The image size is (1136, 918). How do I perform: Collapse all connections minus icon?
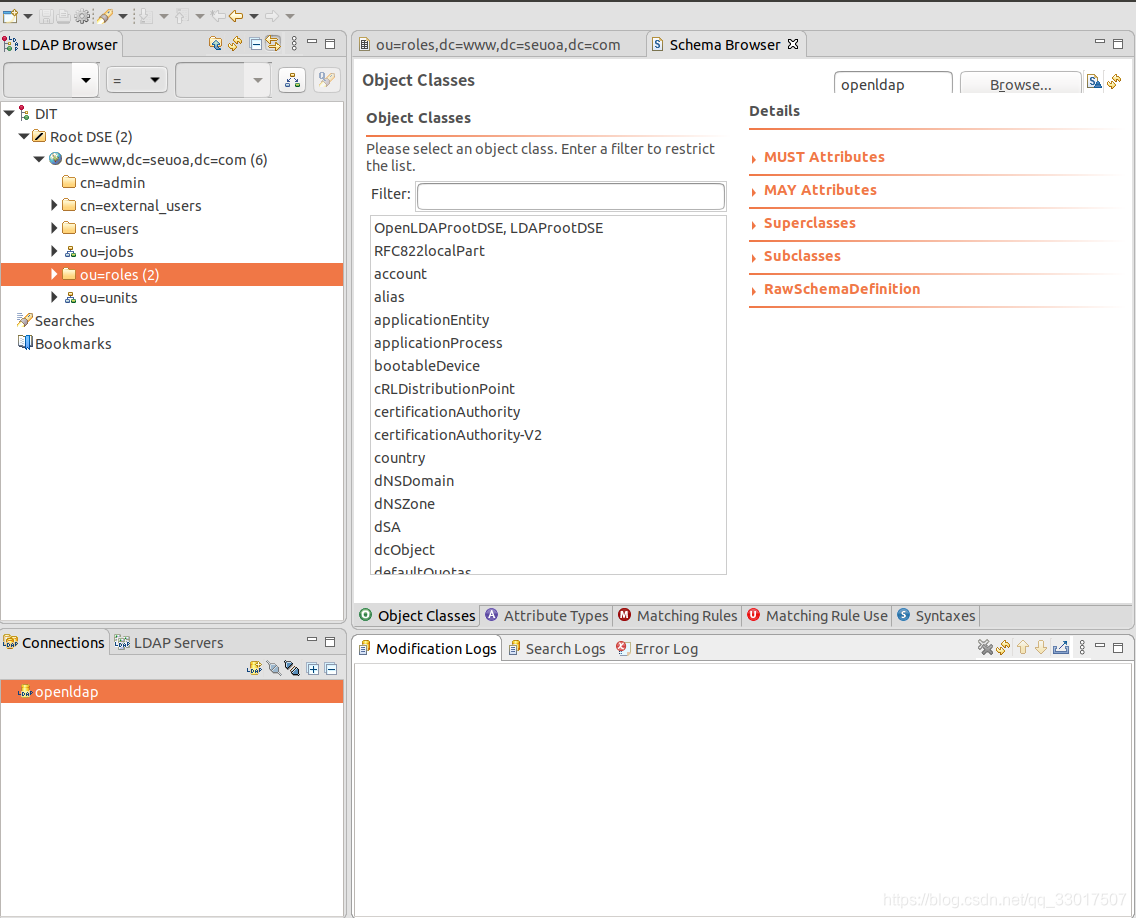click(331, 669)
